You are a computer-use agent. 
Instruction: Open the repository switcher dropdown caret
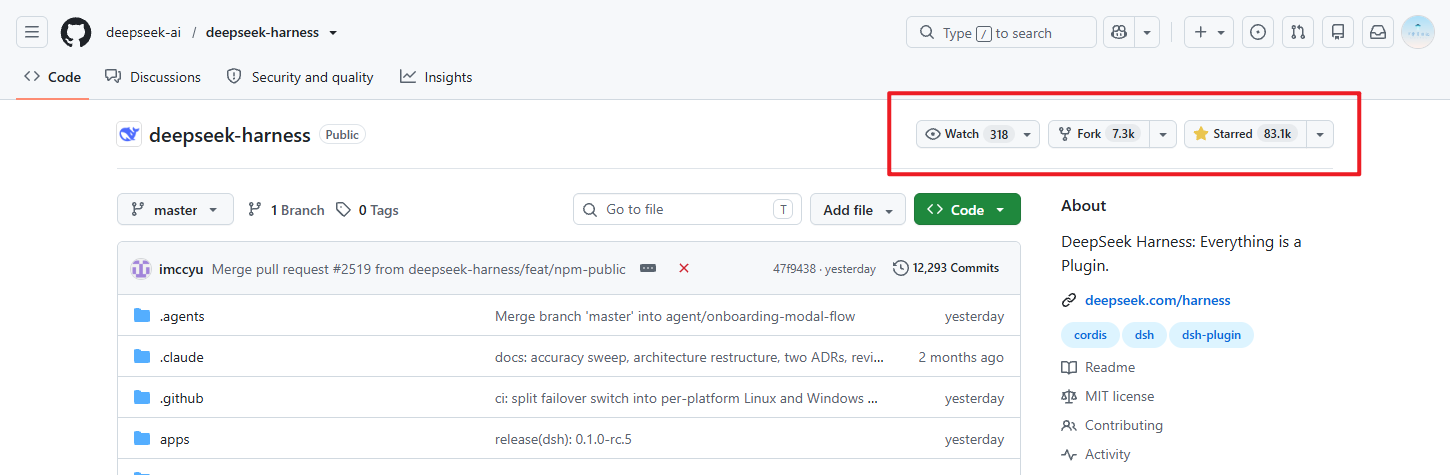tap(333, 32)
